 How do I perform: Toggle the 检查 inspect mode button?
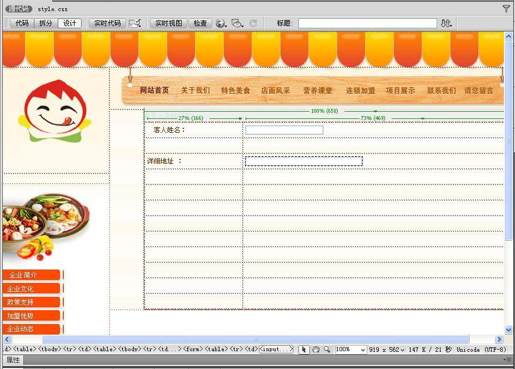[200, 23]
